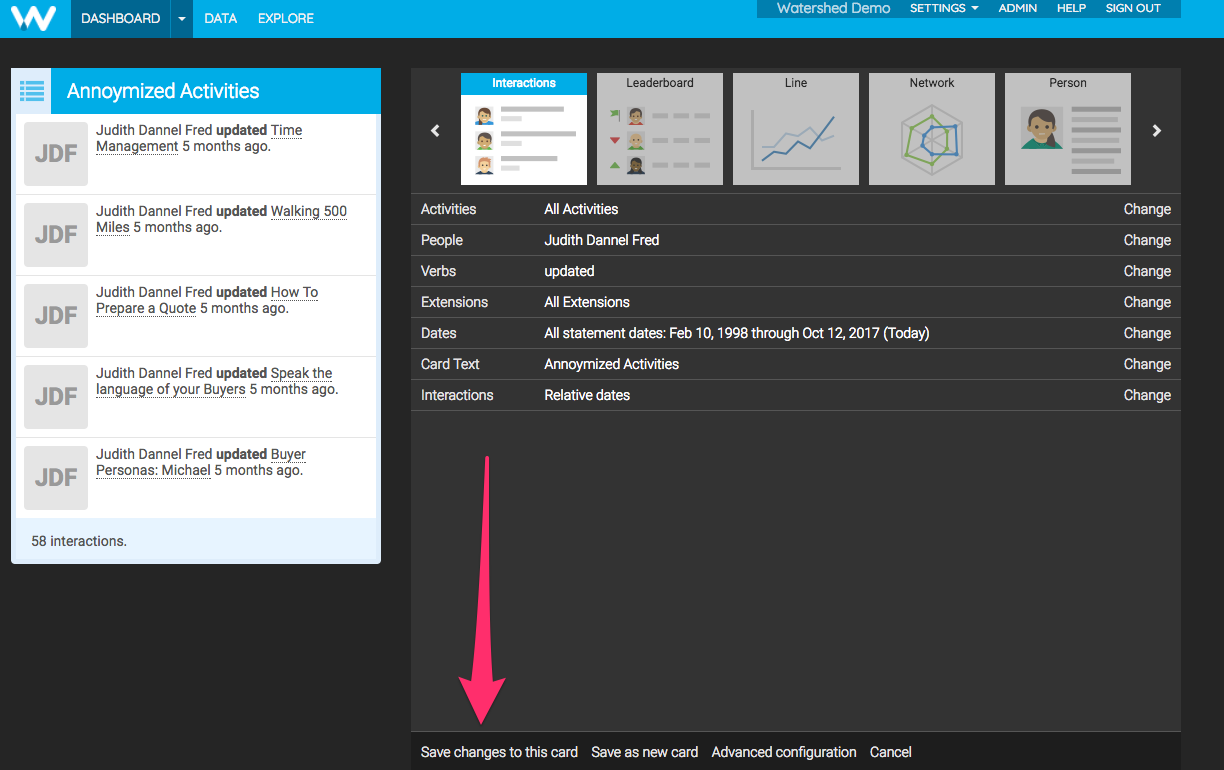Viewport: 1224px width, 770px height.
Task: Change the Verbs filter
Action: [1146, 271]
